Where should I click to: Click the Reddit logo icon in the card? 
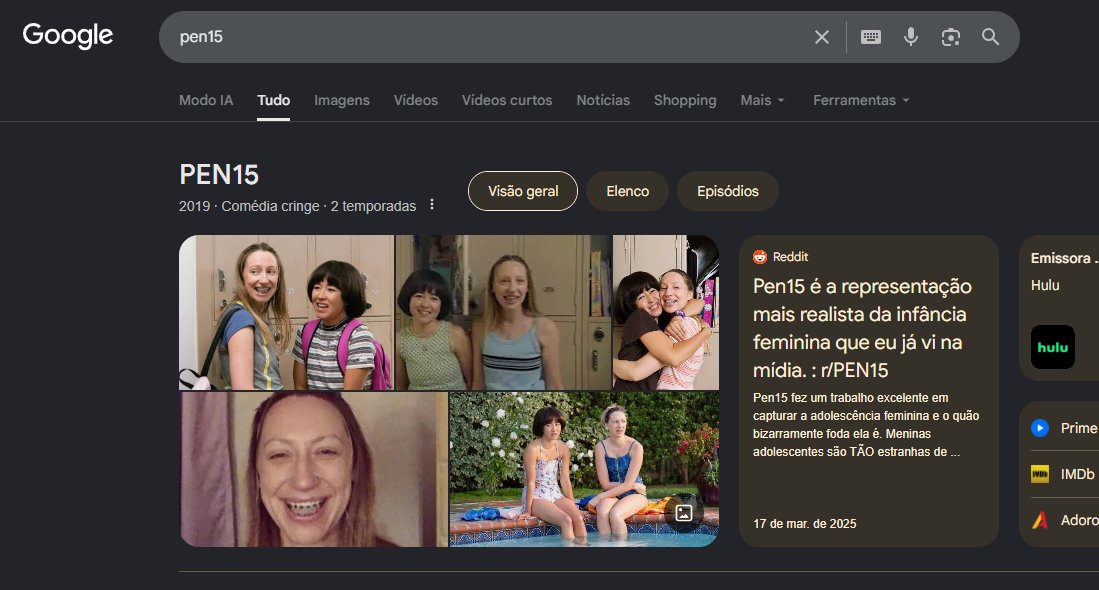tap(760, 257)
